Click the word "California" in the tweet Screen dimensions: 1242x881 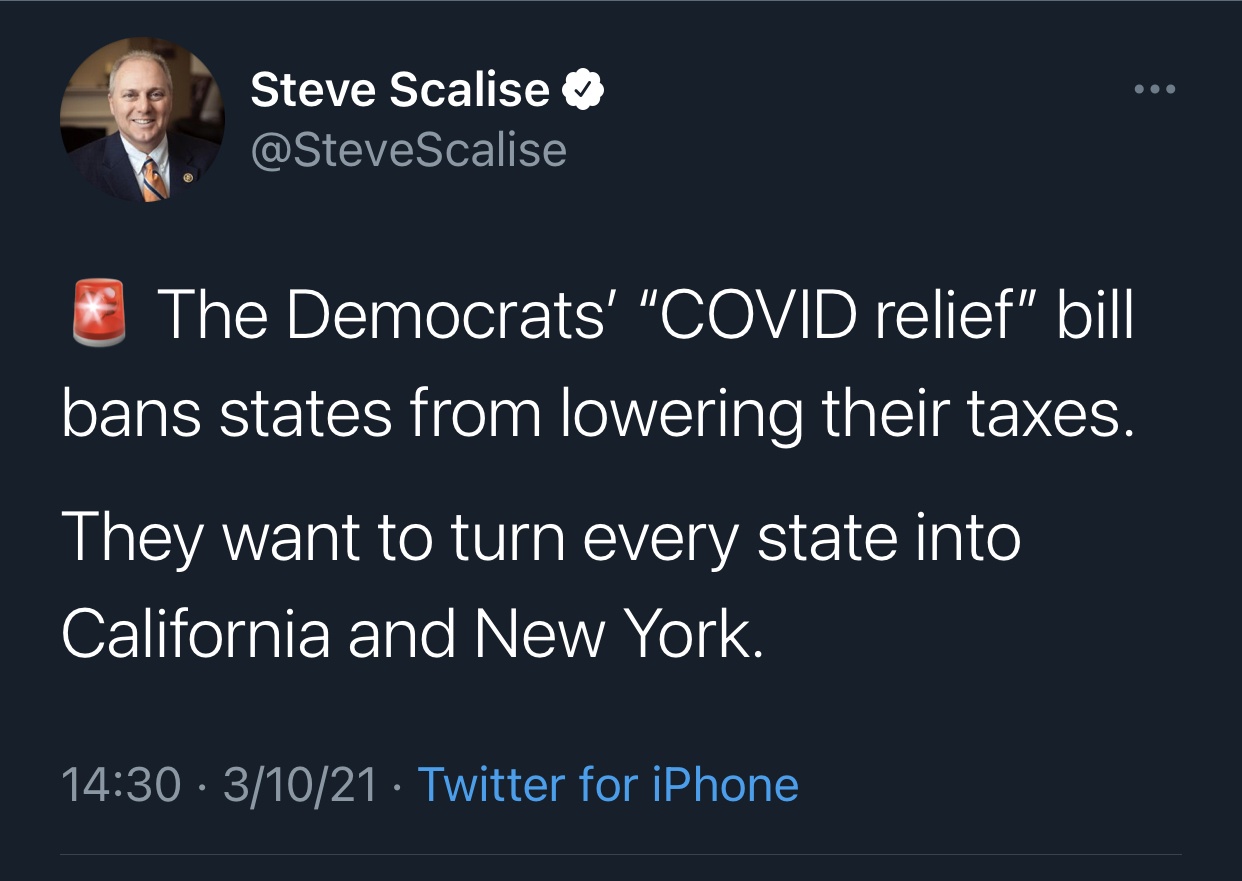(x=195, y=632)
